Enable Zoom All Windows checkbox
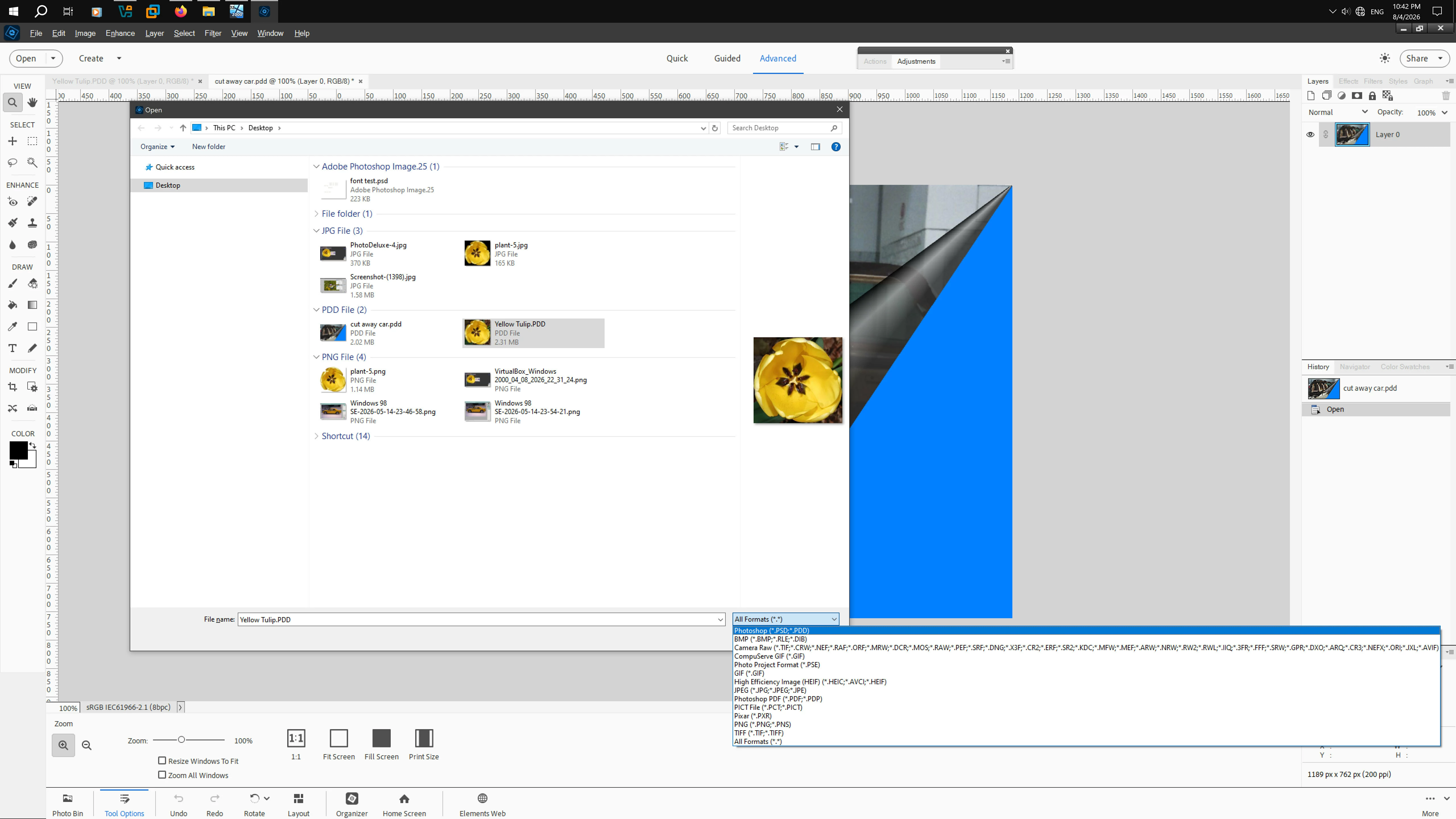1456x819 pixels. click(x=162, y=775)
